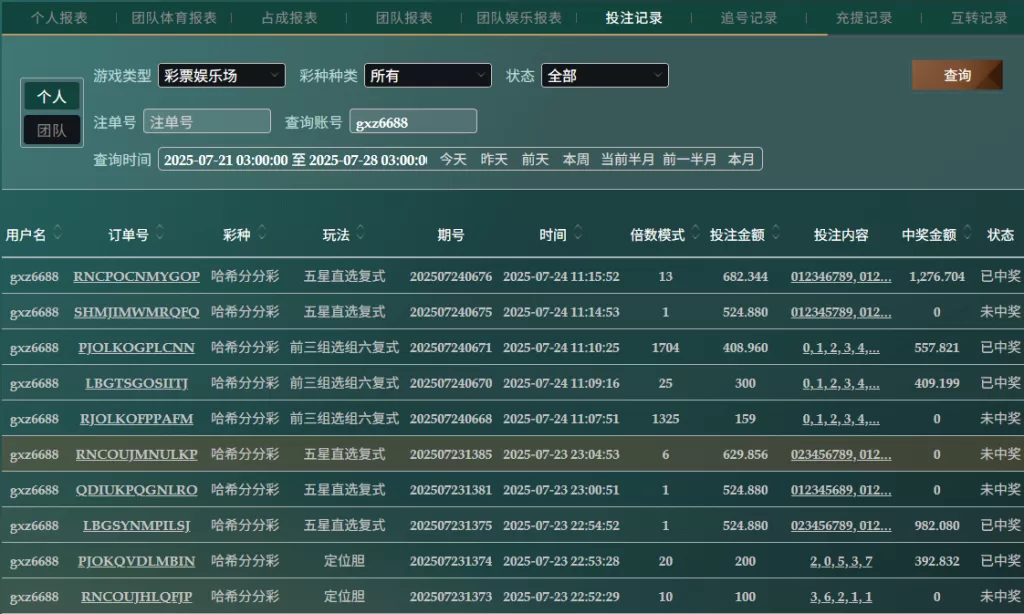Sort by 时间 column arrows
Screen dimensions: 1024x614
pyautogui.click(x=577, y=233)
